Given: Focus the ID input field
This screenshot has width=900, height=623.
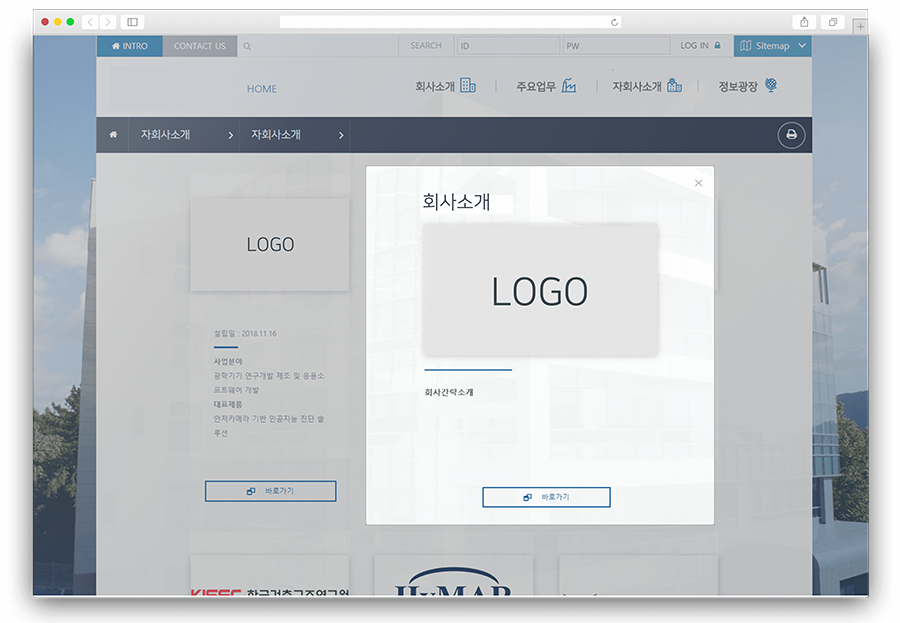Looking at the screenshot, I should pyautogui.click(x=507, y=45).
